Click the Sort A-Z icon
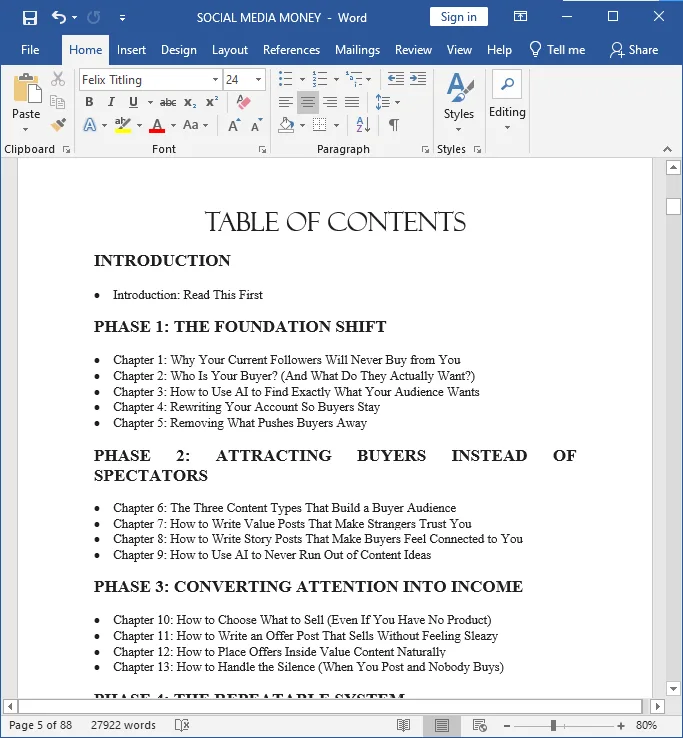 363,125
